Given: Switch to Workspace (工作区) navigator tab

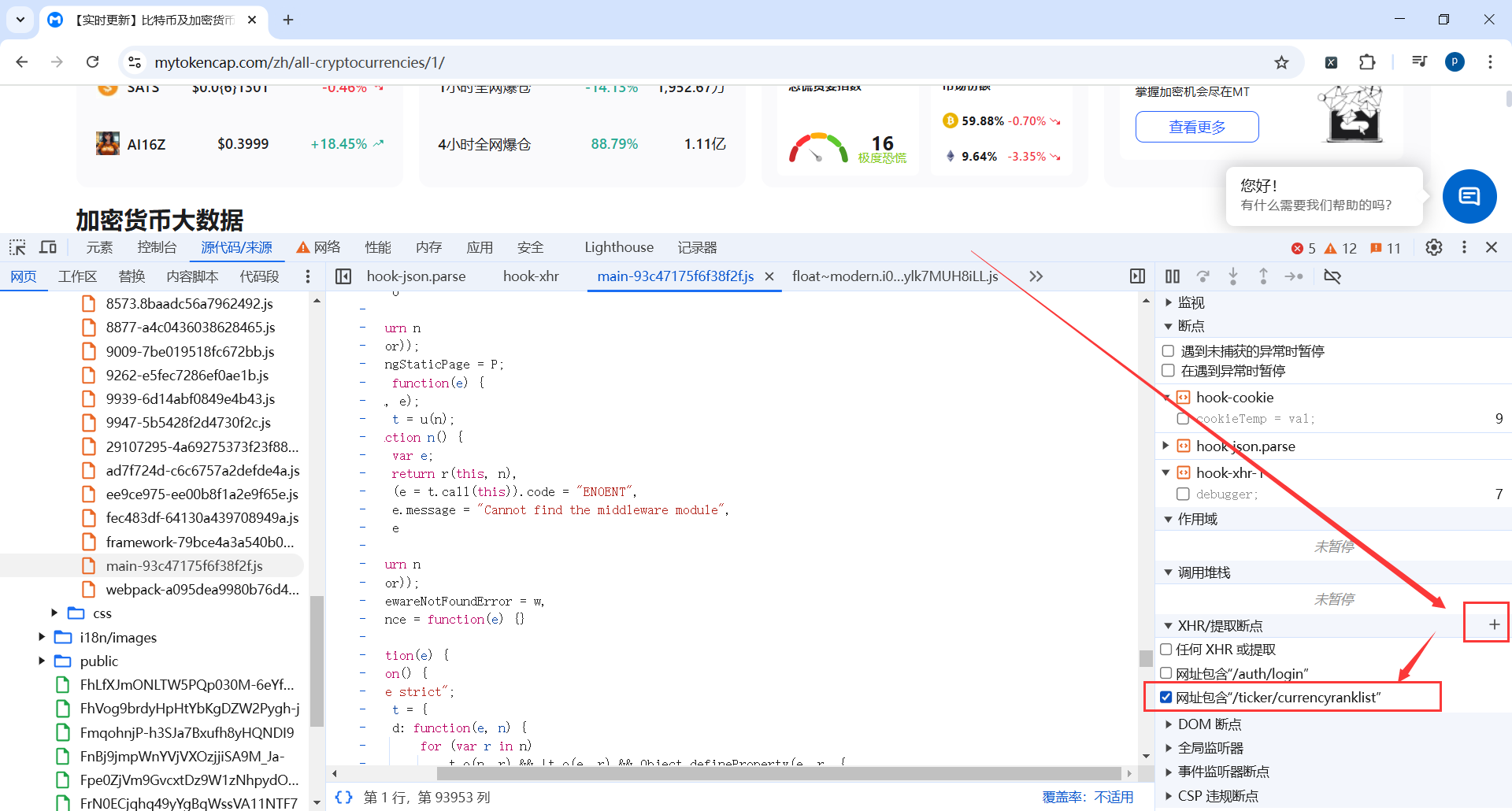Looking at the screenshot, I should tap(77, 276).
